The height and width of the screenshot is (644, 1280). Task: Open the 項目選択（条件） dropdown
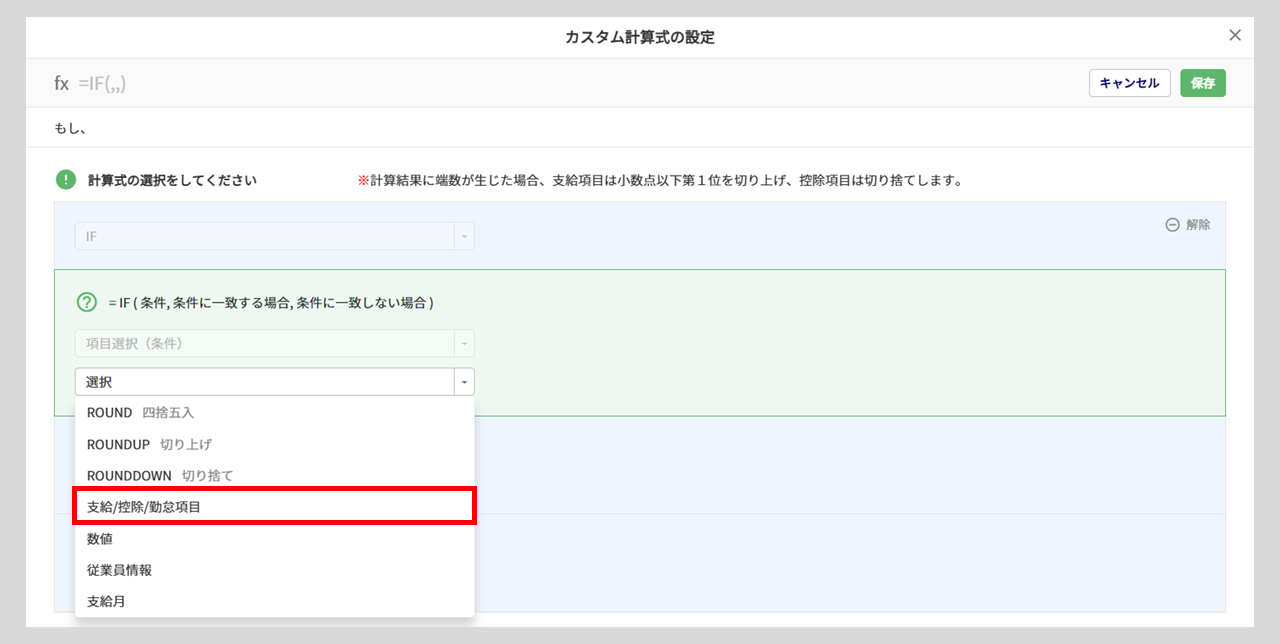pyautogui.click(x=274, y=343)
